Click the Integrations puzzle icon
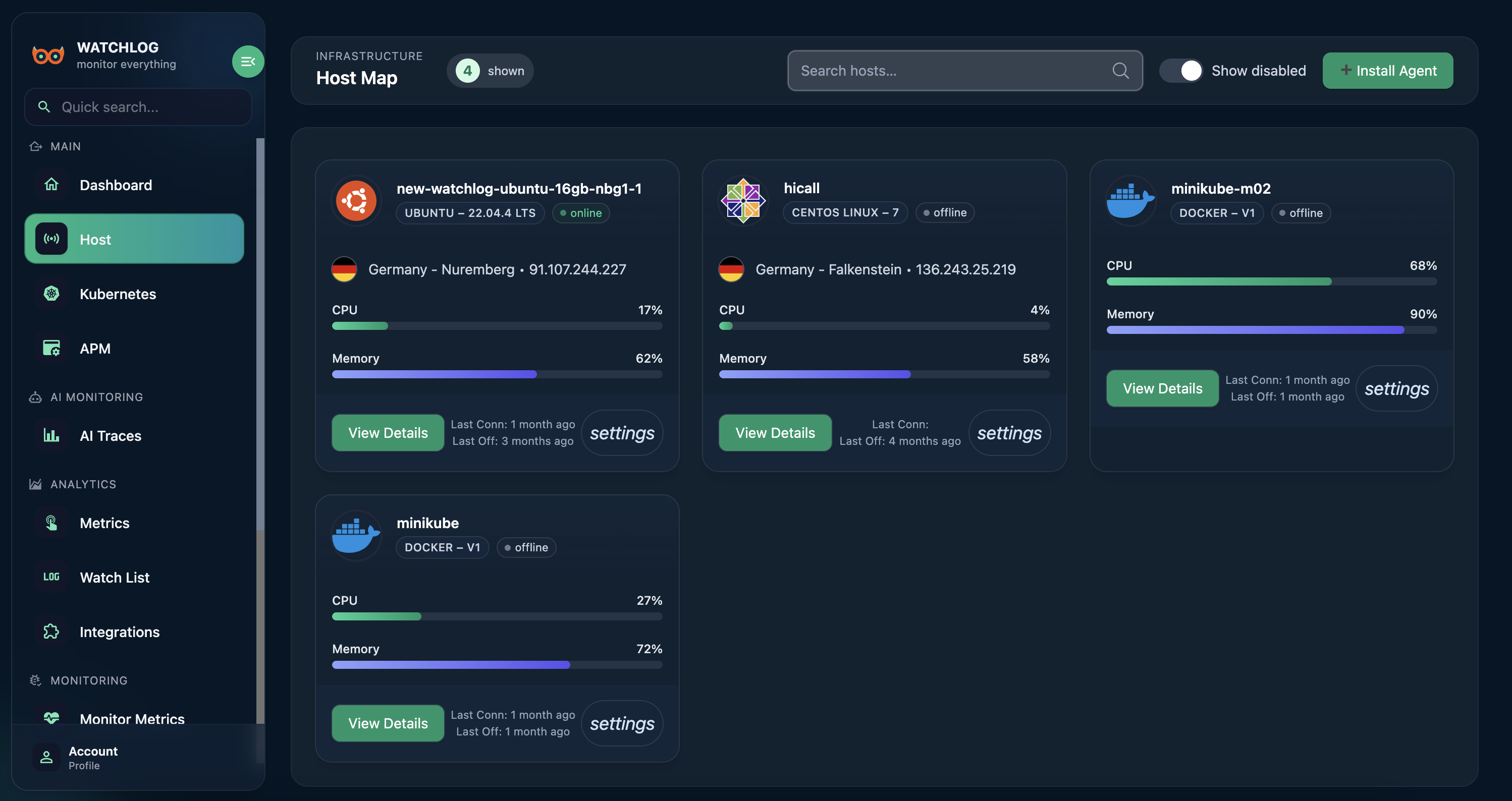This screenshot has width=1512, height=801. tap(51, 632)
